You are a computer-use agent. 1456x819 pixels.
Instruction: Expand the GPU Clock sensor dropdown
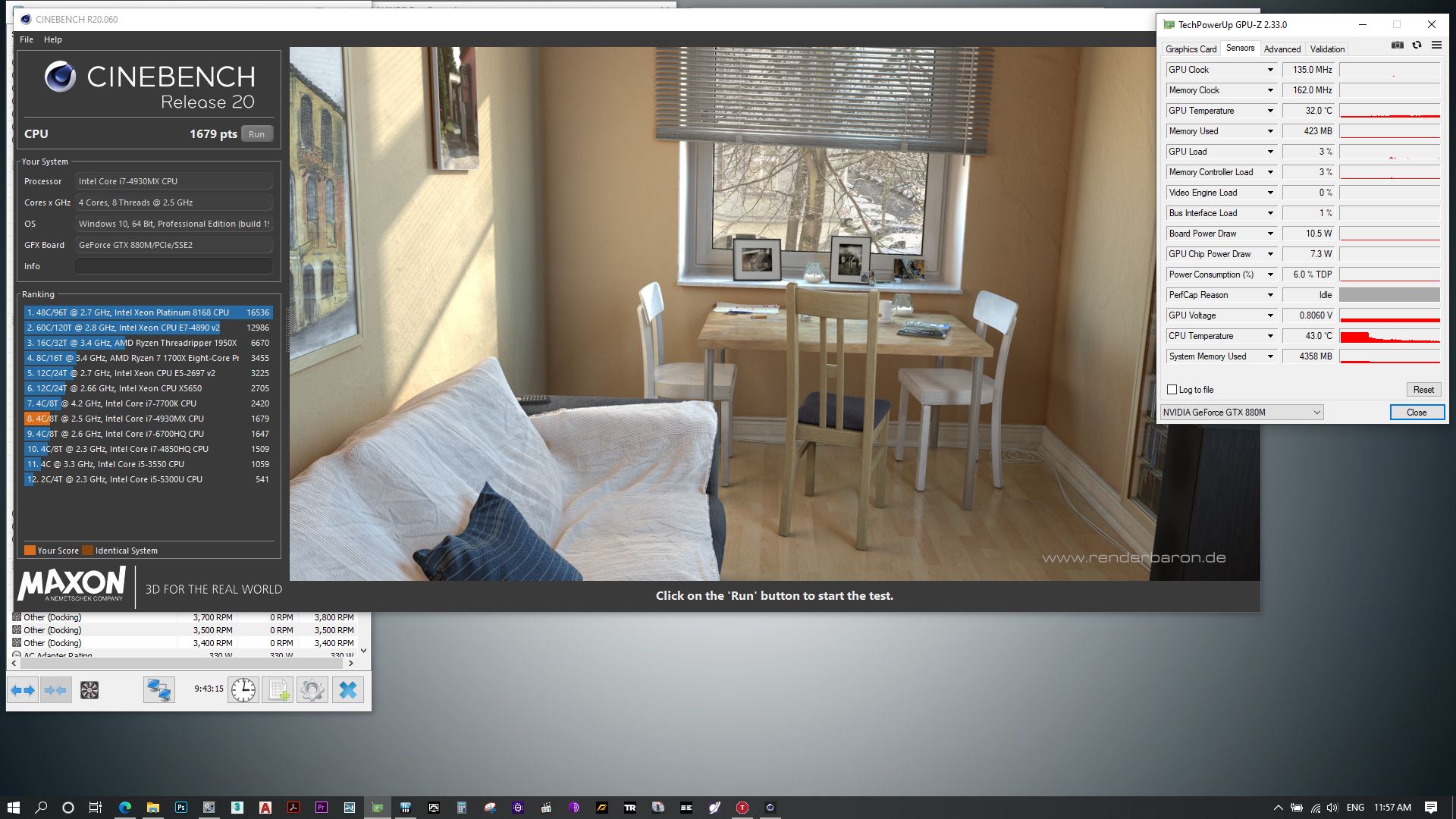click(1270, 70)
